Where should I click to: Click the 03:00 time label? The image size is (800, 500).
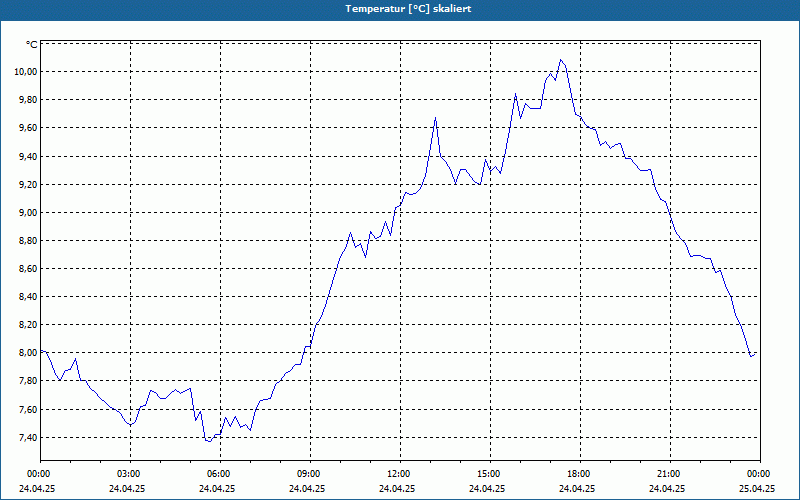[x=130, y=473]
